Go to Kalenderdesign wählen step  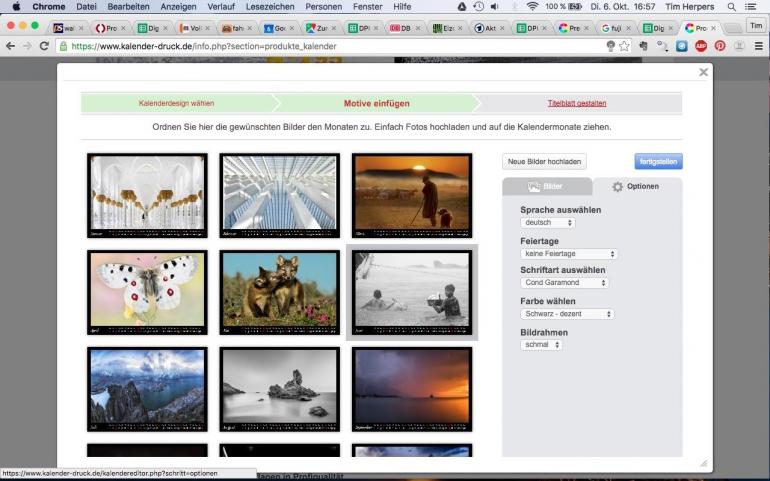[176, 103]
